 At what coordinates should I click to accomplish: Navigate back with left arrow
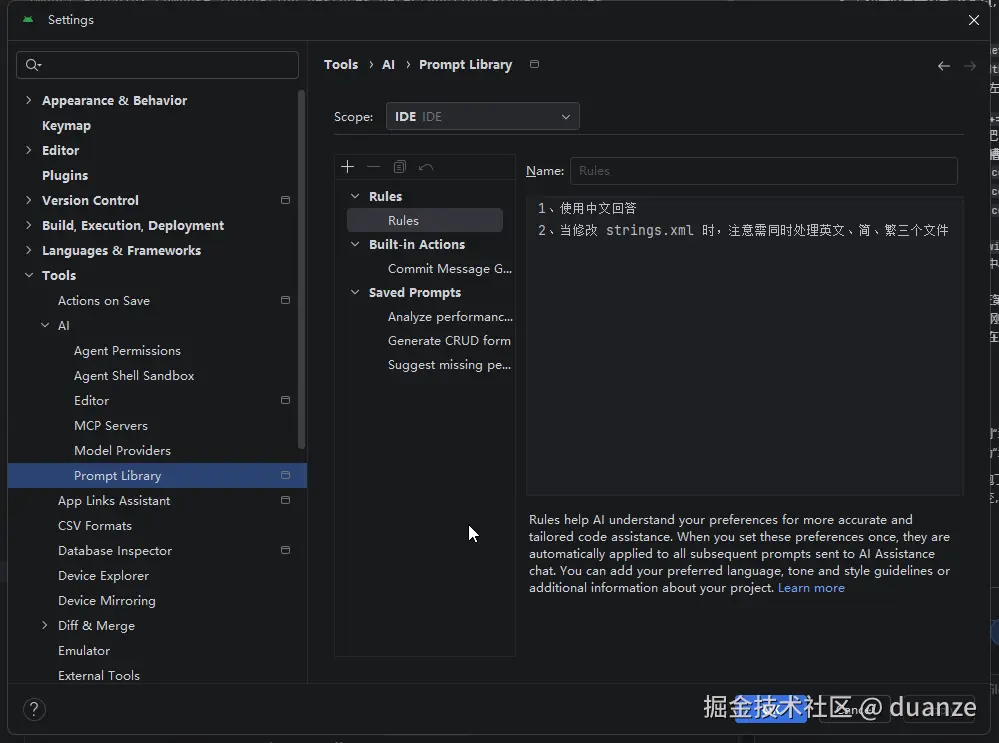[x=944, y=66]
